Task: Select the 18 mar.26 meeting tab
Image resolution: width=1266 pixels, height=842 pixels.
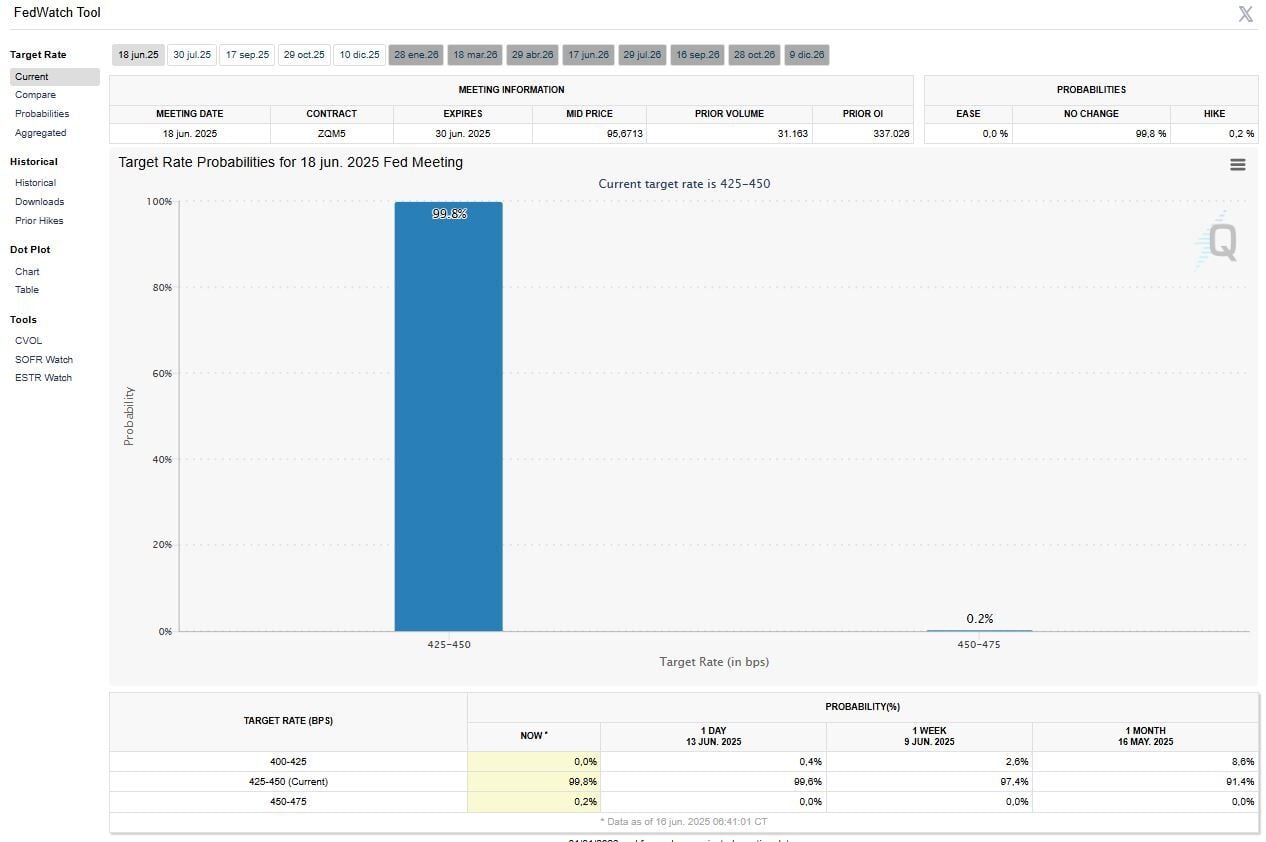Action: tap(474, 55)
